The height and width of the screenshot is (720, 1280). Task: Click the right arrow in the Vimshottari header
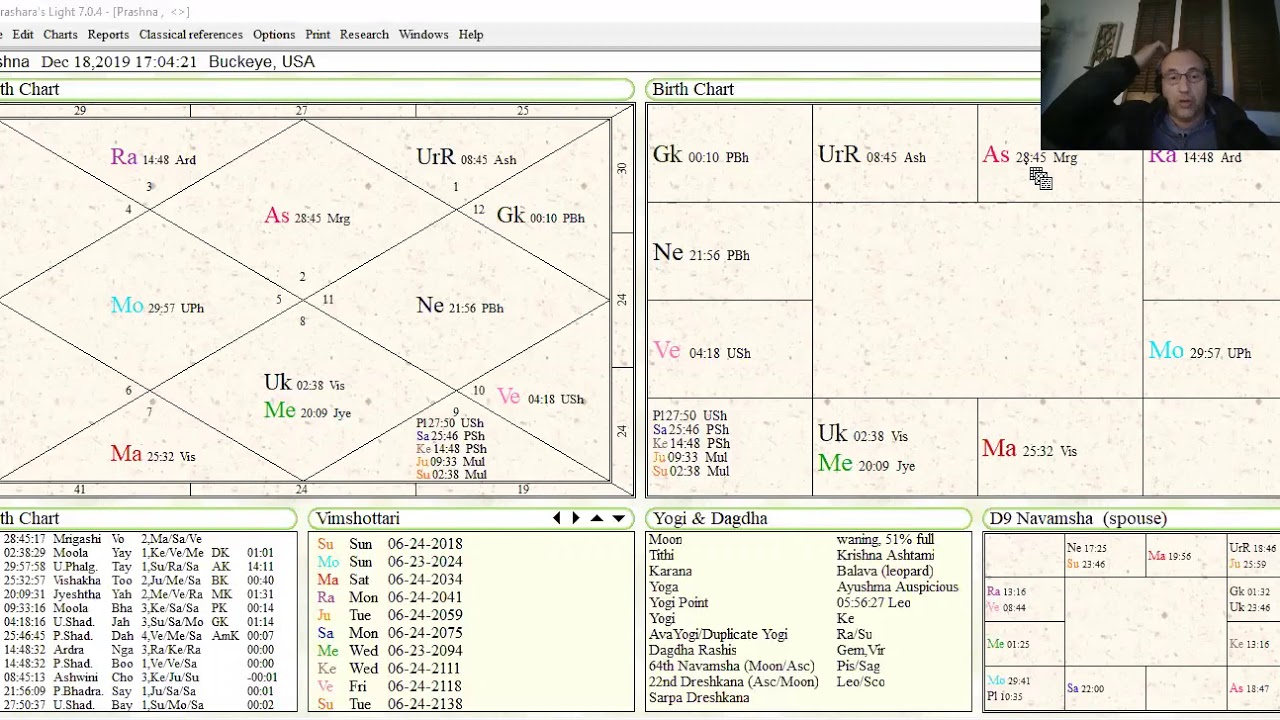576,518
